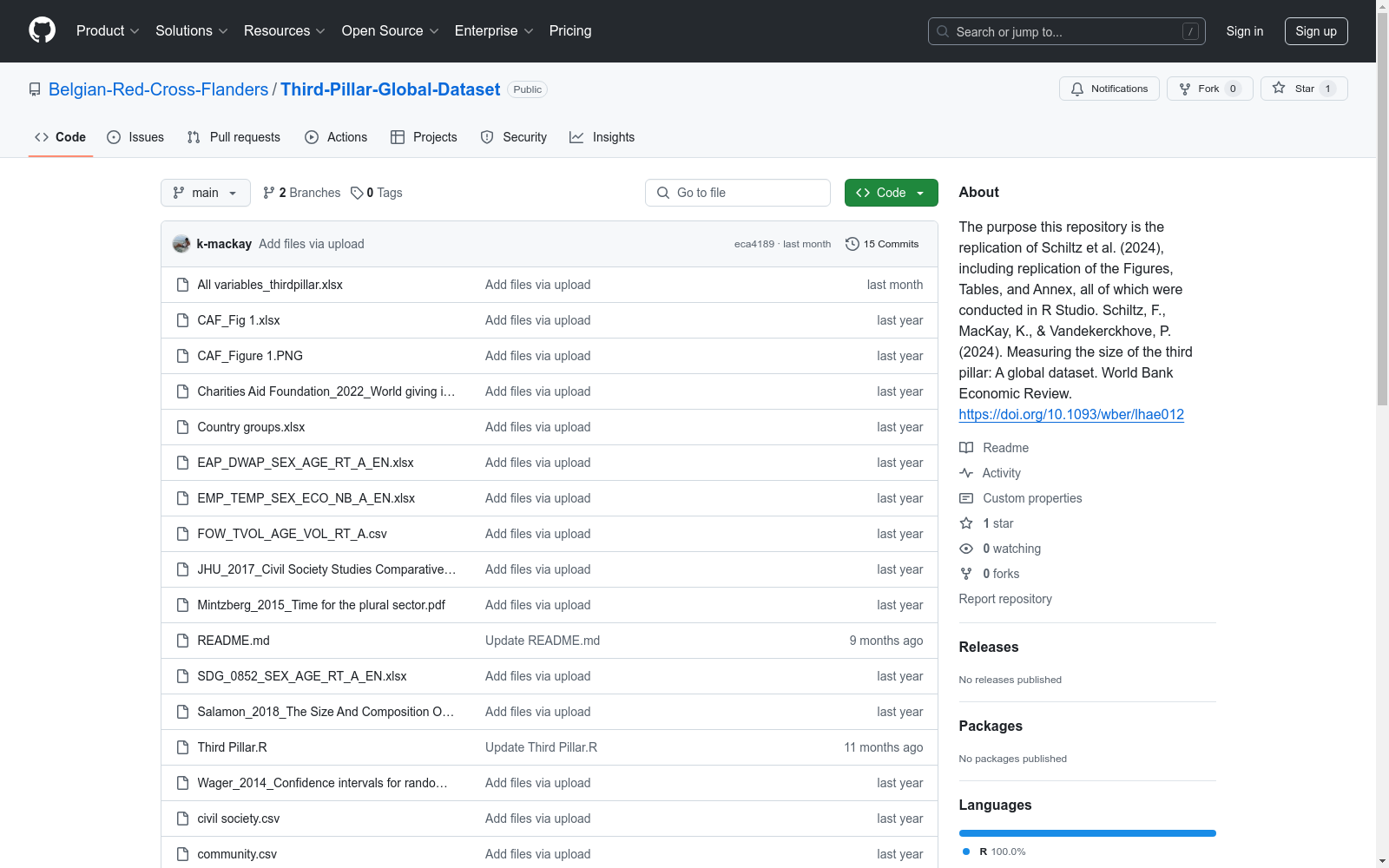Click the Sign in link
This screenshot has width=1389, height=868.
pyautogui.click(x=1245, y=31)
